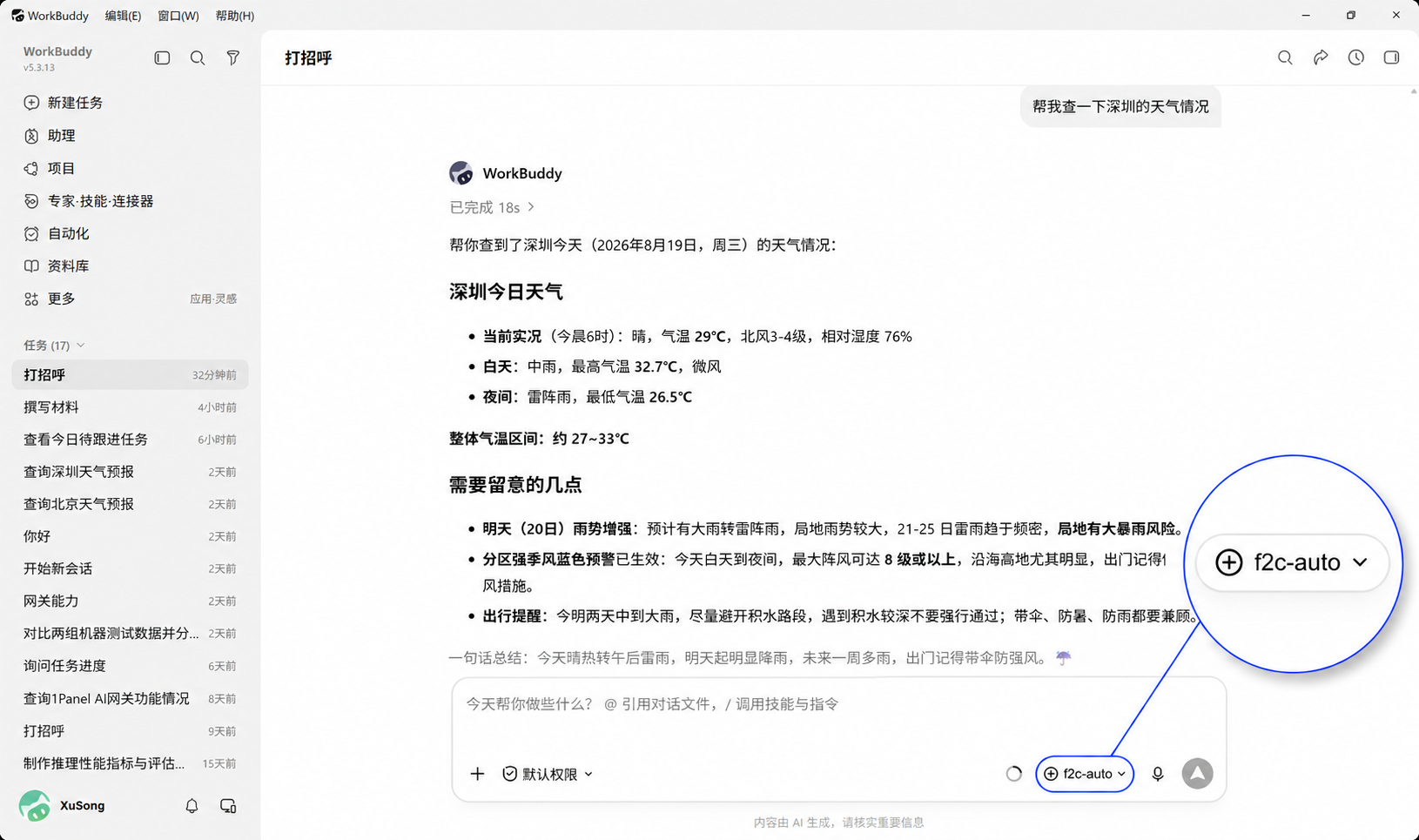Image resolution: width=1419 pixels, height=840 pixels.
Task: Open the 助理 assistant section
Action: 131,136
